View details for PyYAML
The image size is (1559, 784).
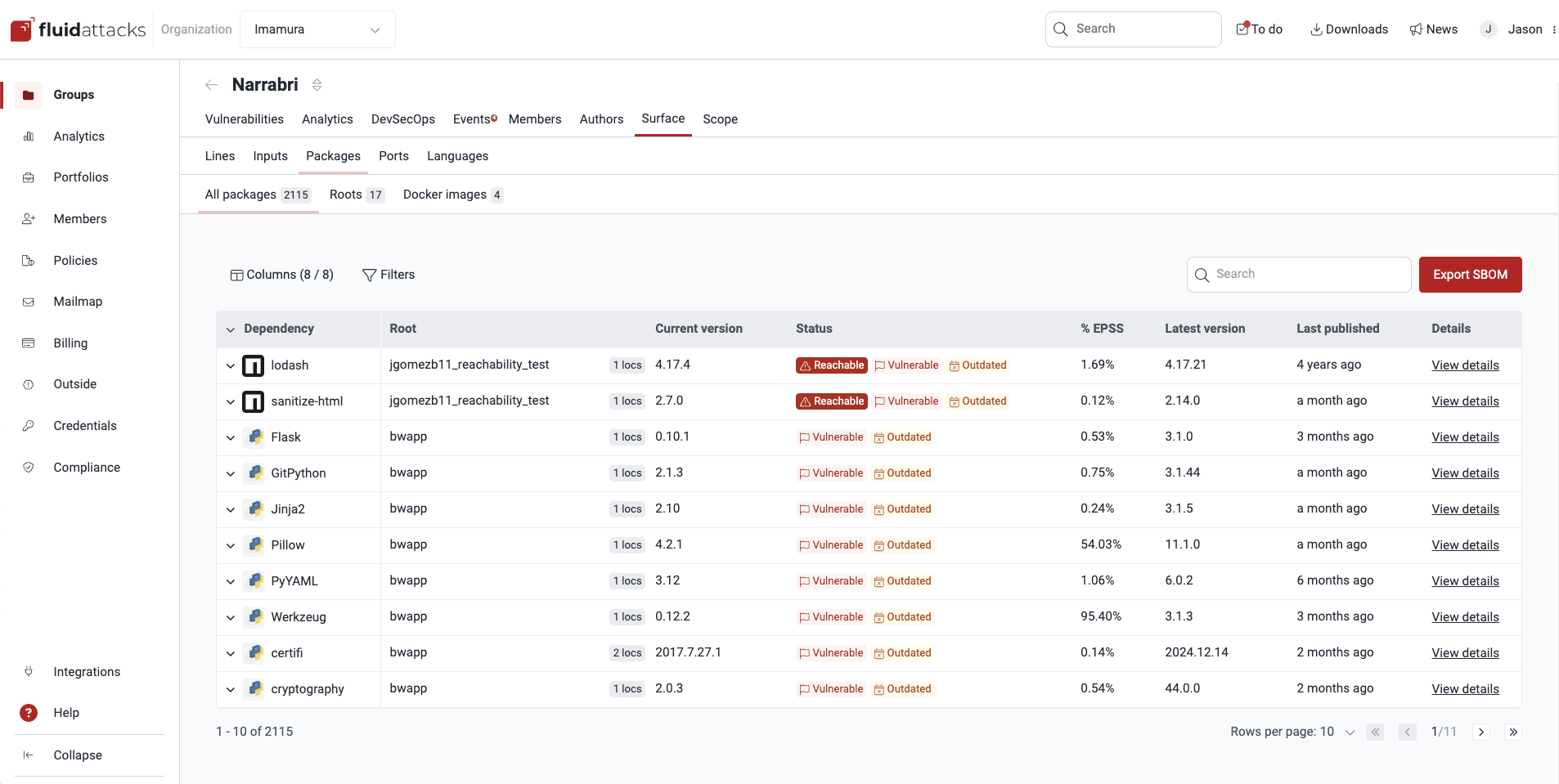pyautogui.click(x=1465, y=581)
